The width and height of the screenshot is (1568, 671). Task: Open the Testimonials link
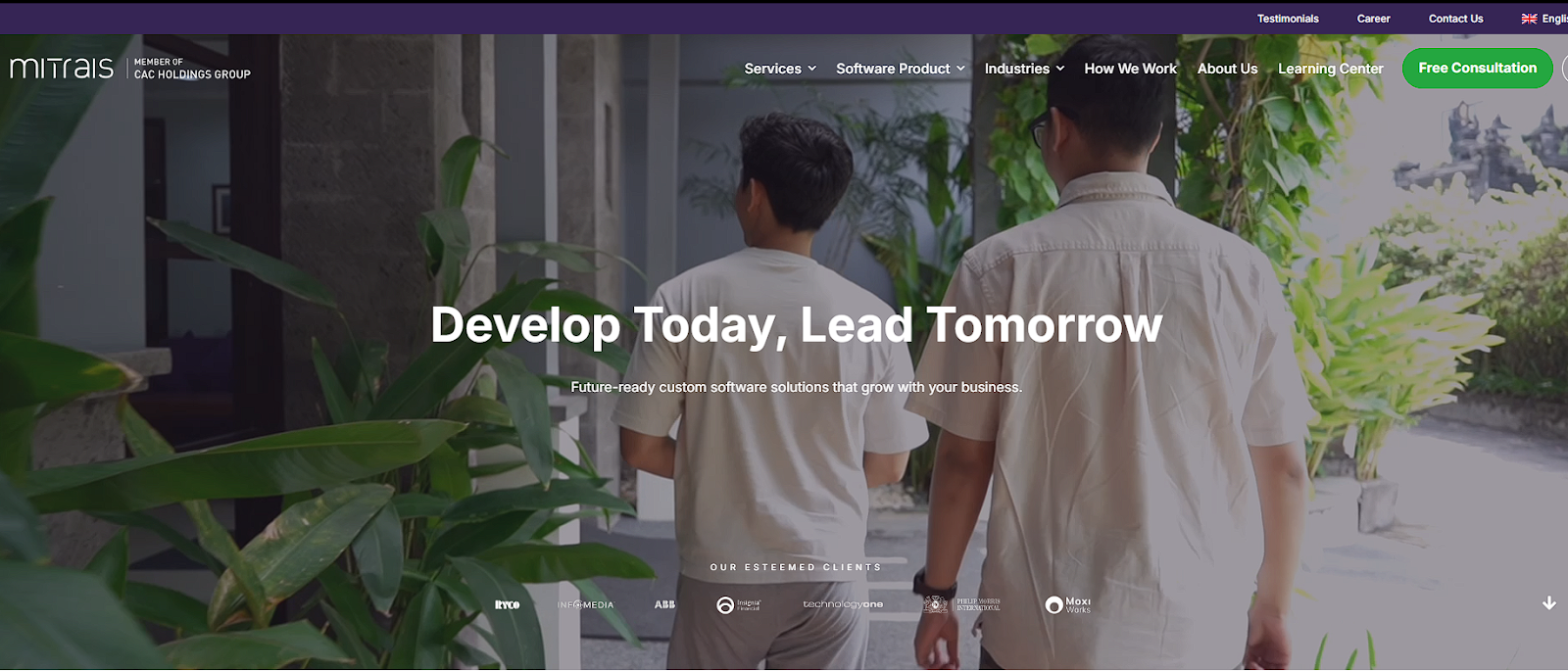(1288, 19)
